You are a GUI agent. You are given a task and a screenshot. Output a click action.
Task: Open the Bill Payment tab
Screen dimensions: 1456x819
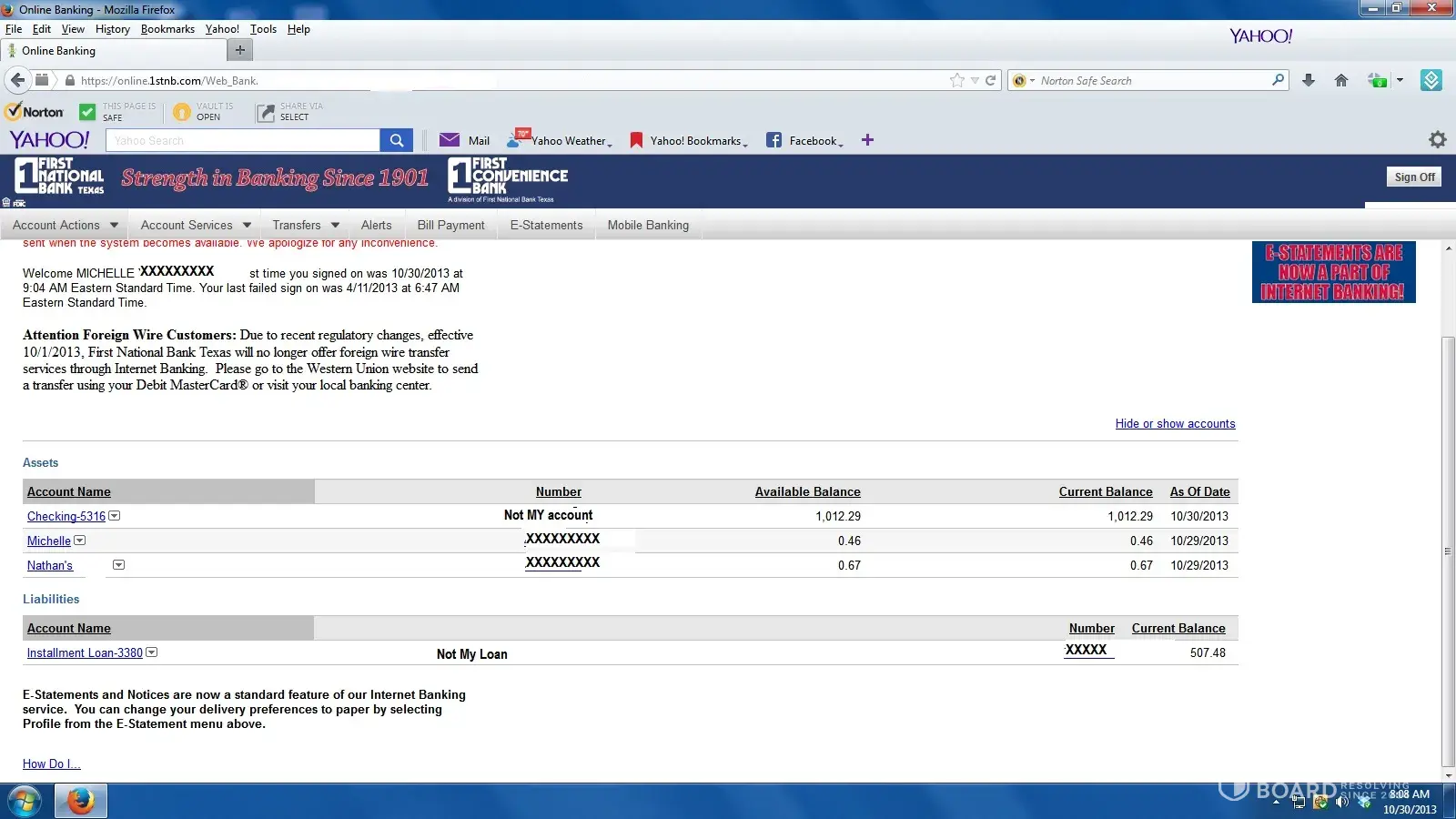[x=450, y=225]
